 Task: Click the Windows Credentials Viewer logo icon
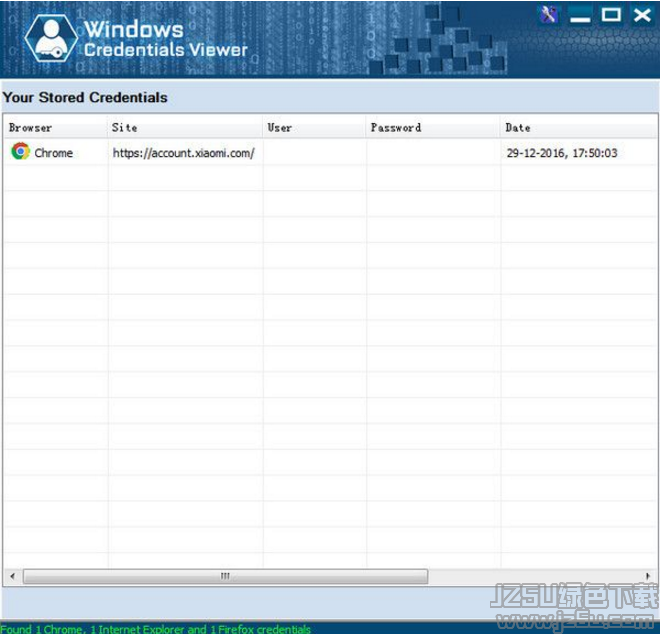[x=51, y=38]
